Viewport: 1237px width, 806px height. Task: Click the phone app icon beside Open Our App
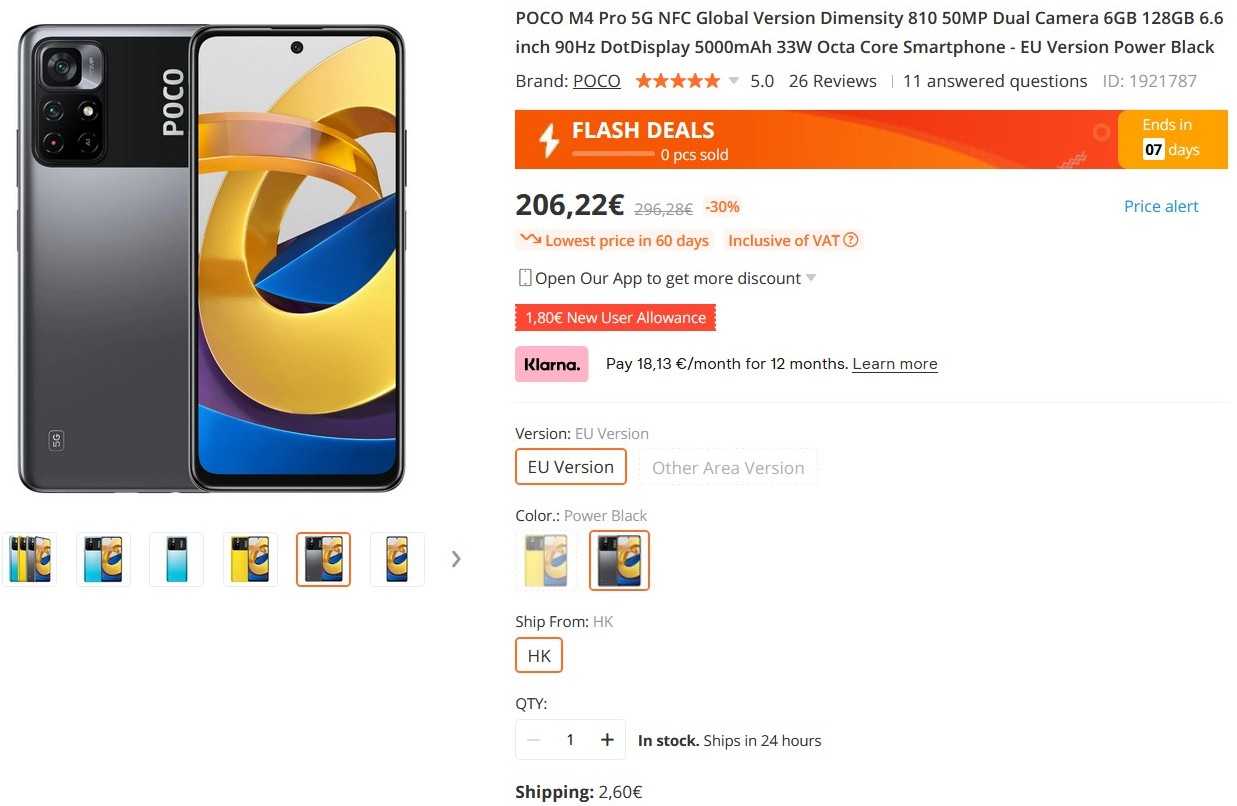click(x=524, y=278)
